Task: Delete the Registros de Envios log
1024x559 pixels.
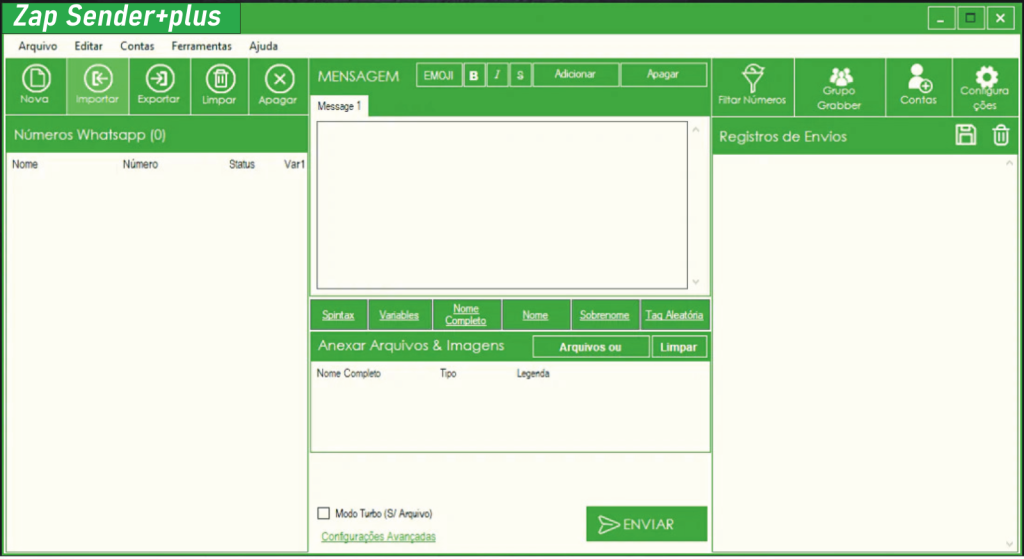Action: click(1000, 135)
